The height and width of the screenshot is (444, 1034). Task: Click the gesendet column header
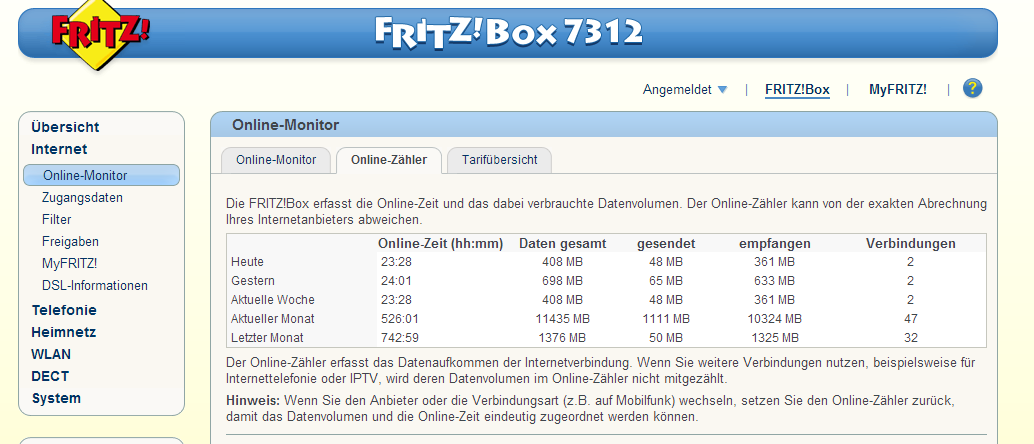coord(666,244)
